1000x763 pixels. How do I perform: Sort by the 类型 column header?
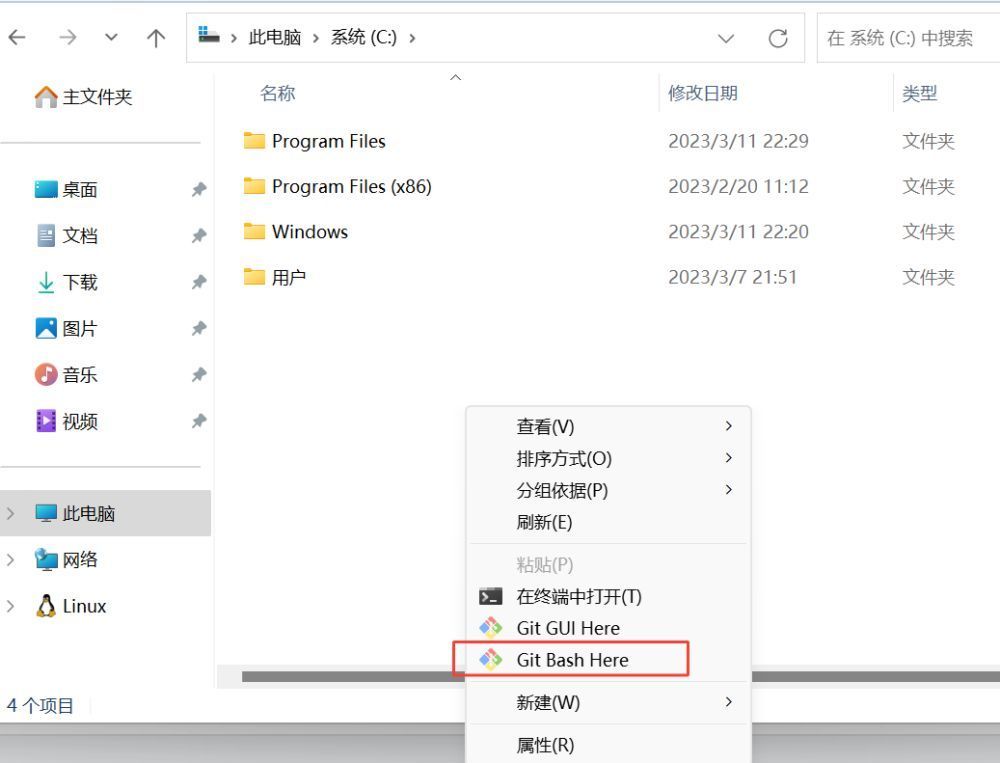[x=919, y=94]
